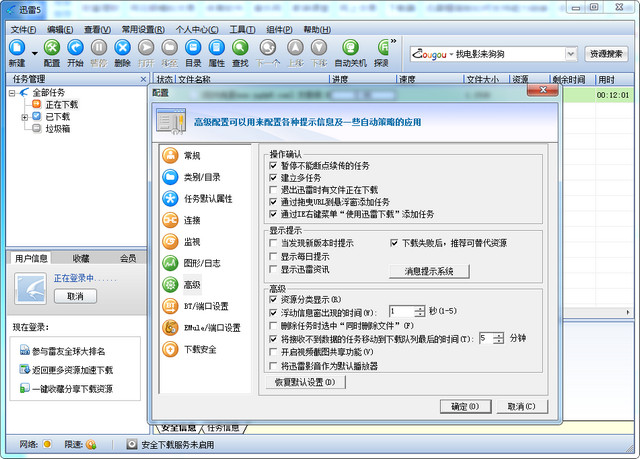
Task: Enable 当发现新版本时提示 checkbox
Action: (x=273, y=243)
